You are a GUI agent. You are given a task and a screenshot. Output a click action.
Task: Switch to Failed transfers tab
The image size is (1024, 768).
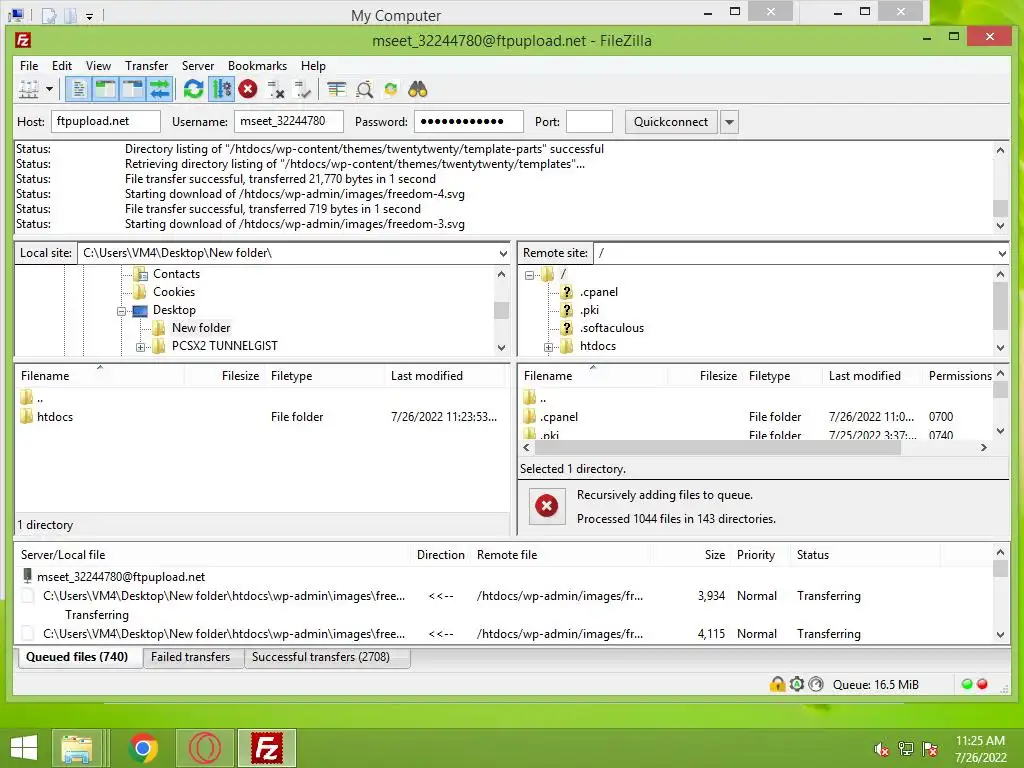tap(190, 657)
